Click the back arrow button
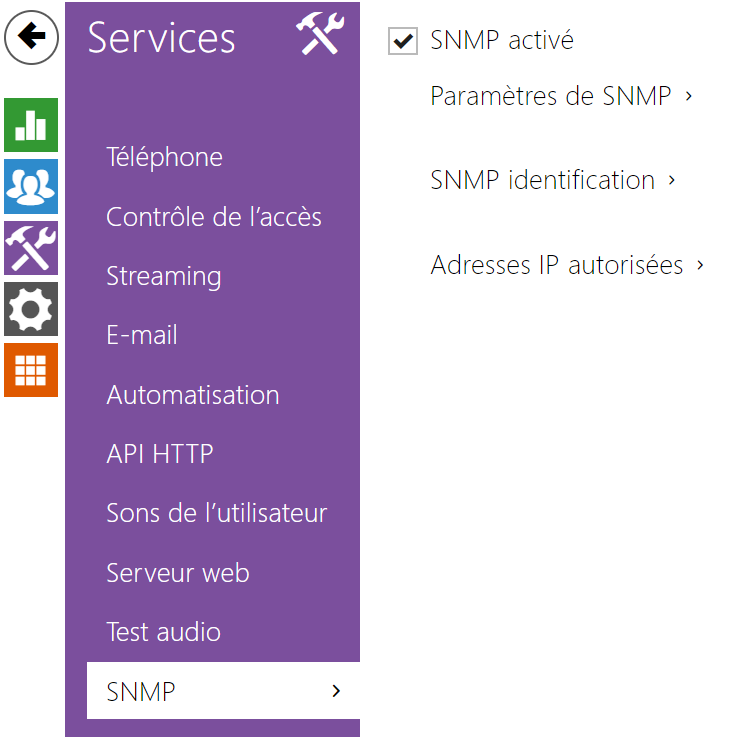754x737 pixels. (x=31, y=37)
